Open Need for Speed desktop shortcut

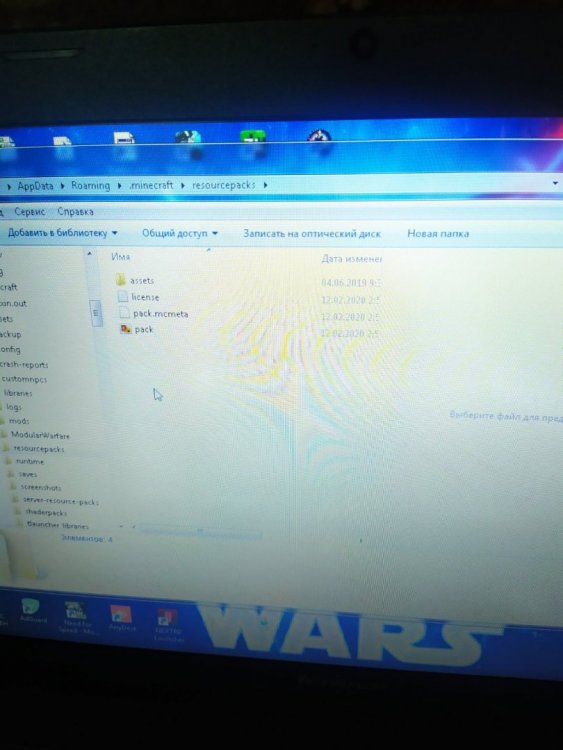click(x=77, y=618)
